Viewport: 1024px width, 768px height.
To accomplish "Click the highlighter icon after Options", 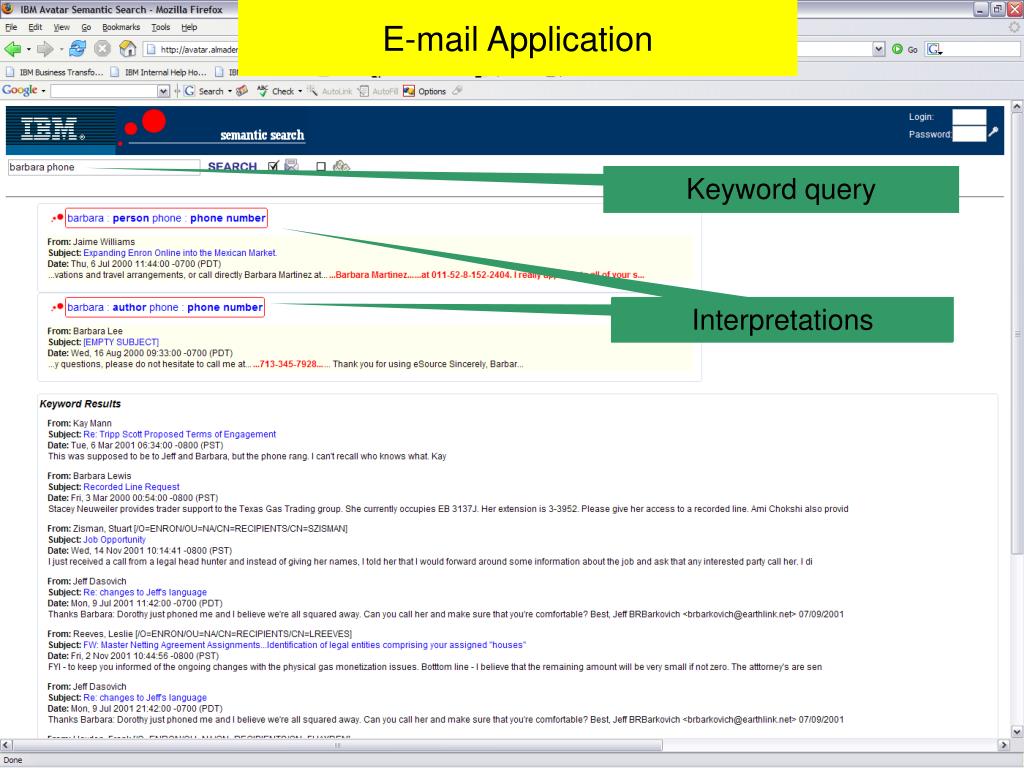I will click(457, 91).
